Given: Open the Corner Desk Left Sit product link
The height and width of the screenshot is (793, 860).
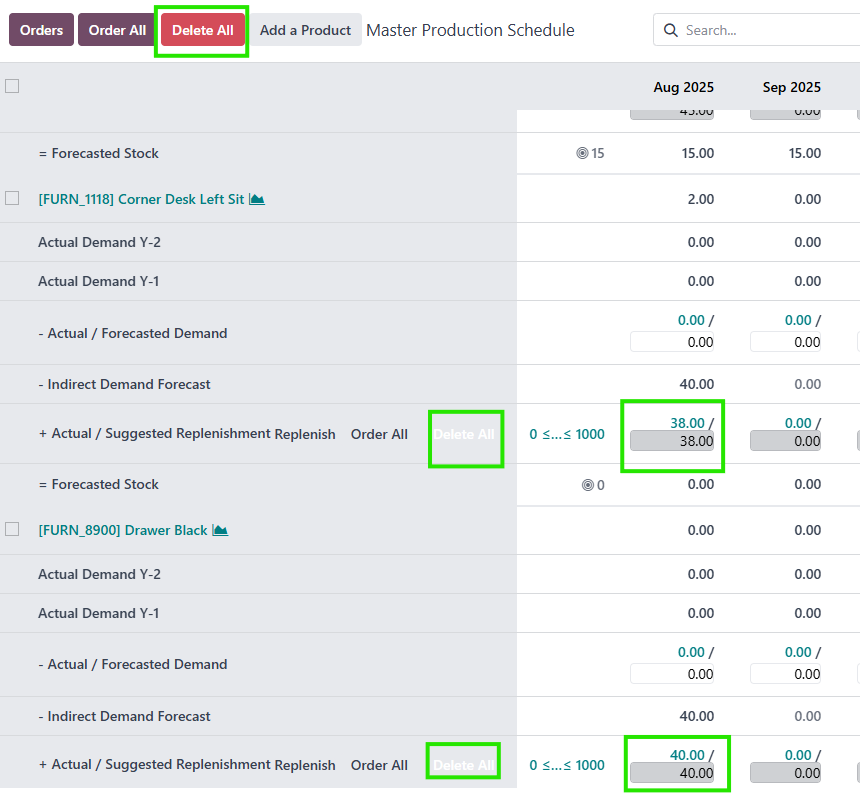Looking at the screenshot, I should pos(141,199).
